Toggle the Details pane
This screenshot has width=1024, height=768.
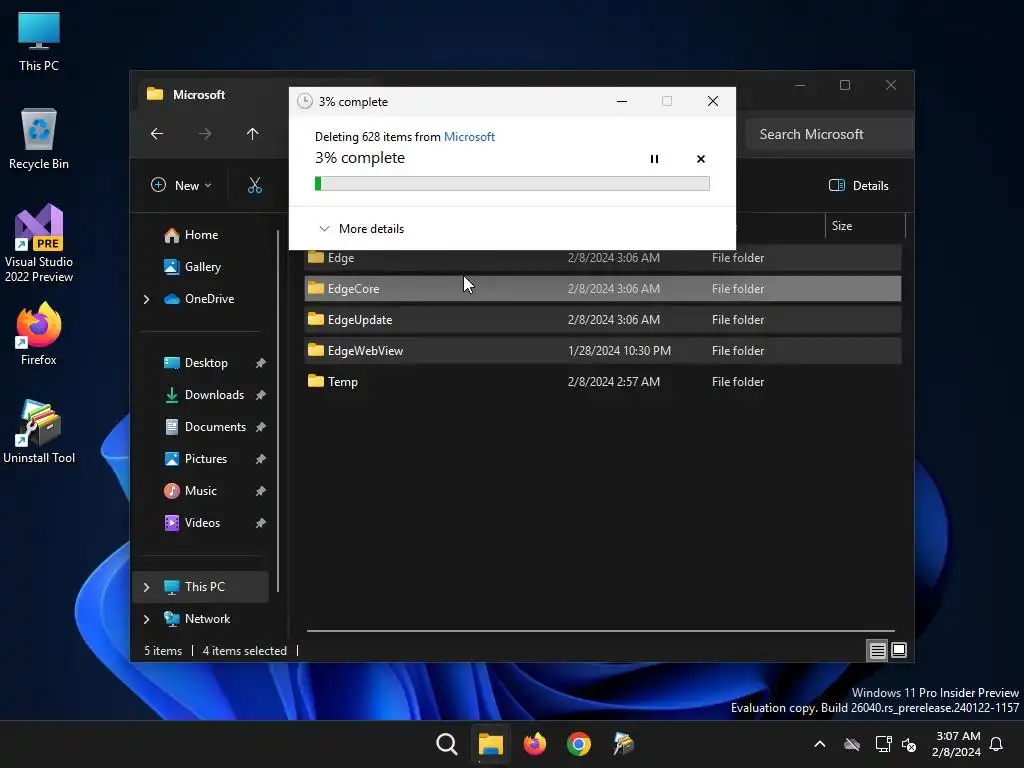[x=858, y=185]
